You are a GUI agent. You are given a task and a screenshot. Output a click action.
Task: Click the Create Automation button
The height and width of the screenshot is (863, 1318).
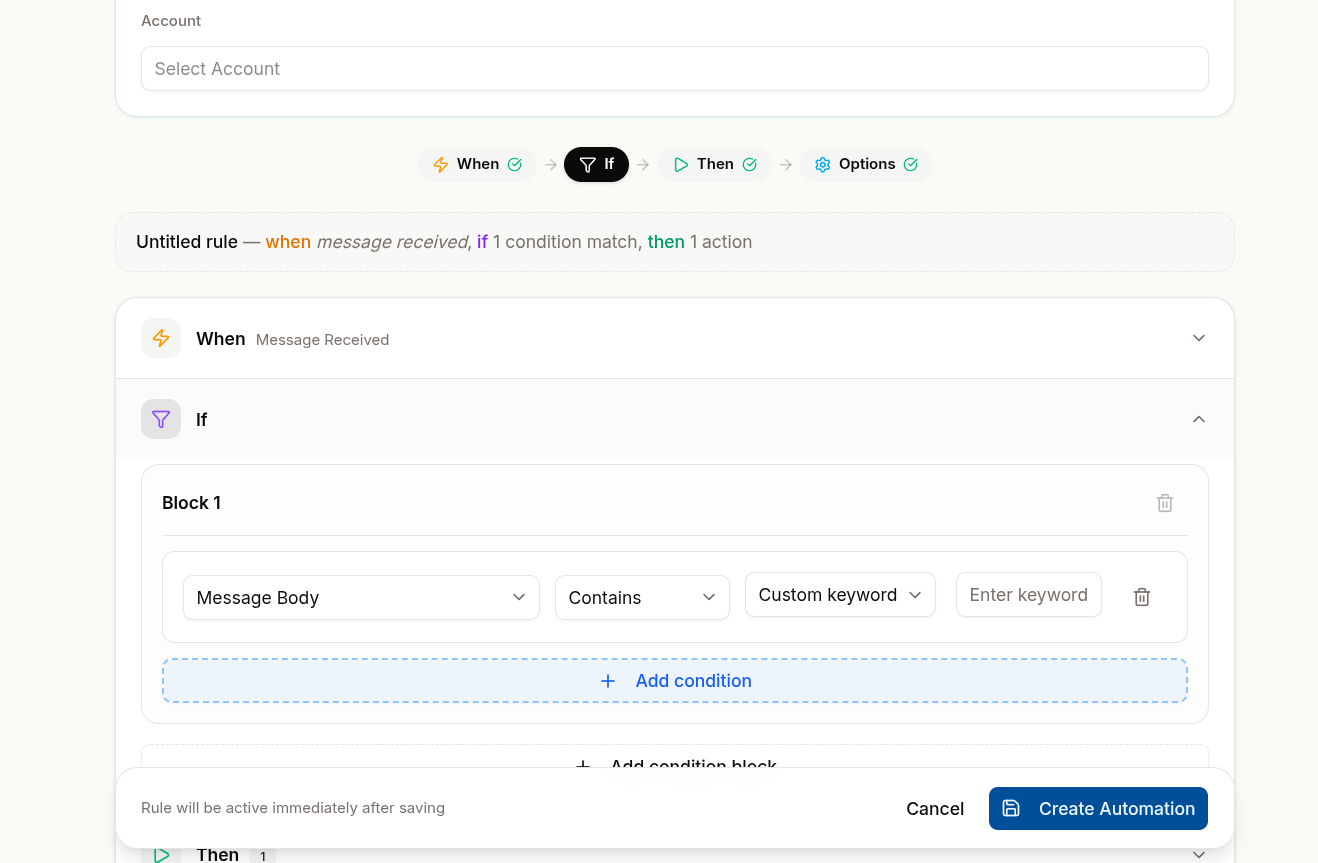click(x=1098, y=808)
